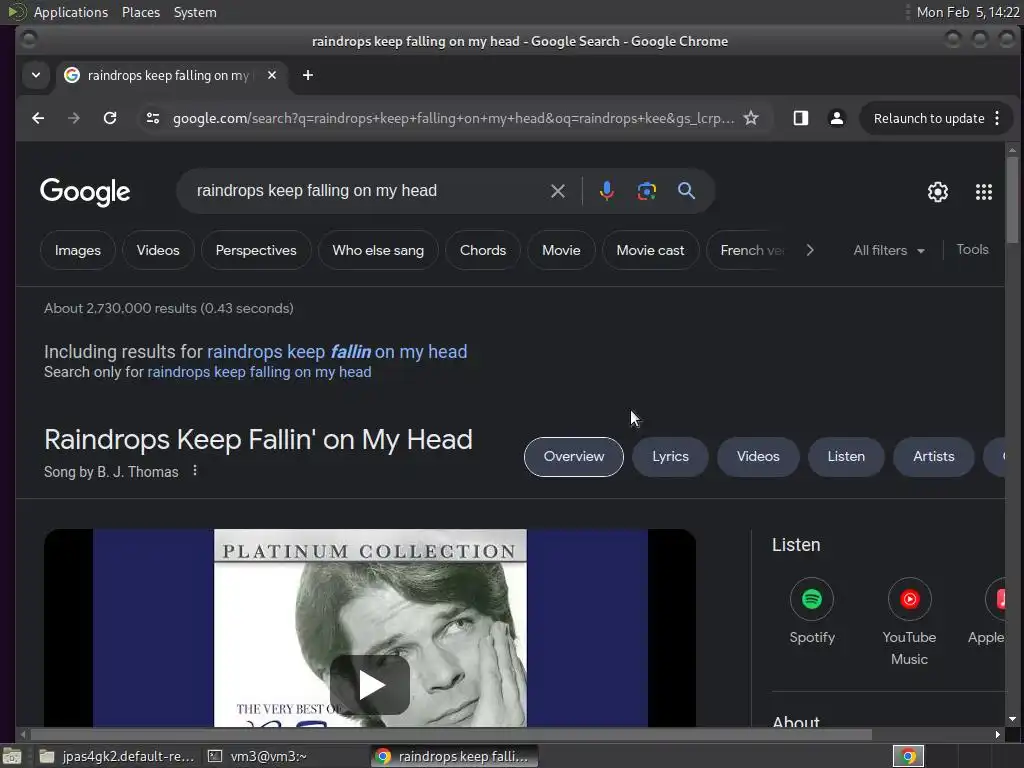Viewport: 1024px width, 768px height.
Task: Select the Movie cast chip
Action: (650, 250)
